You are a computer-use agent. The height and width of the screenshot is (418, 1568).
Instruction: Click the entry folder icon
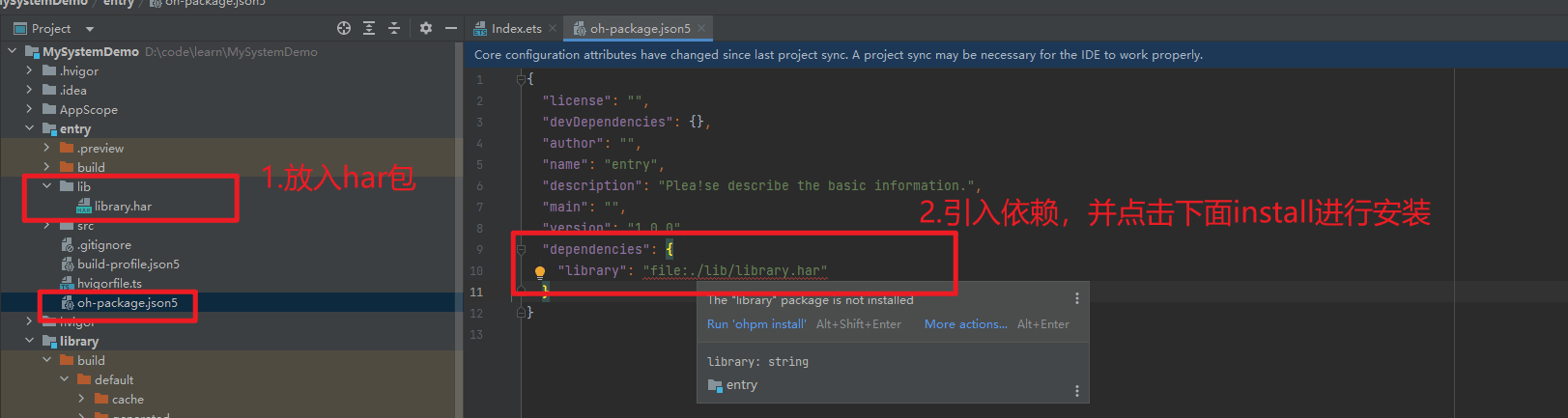click(50, 128)
